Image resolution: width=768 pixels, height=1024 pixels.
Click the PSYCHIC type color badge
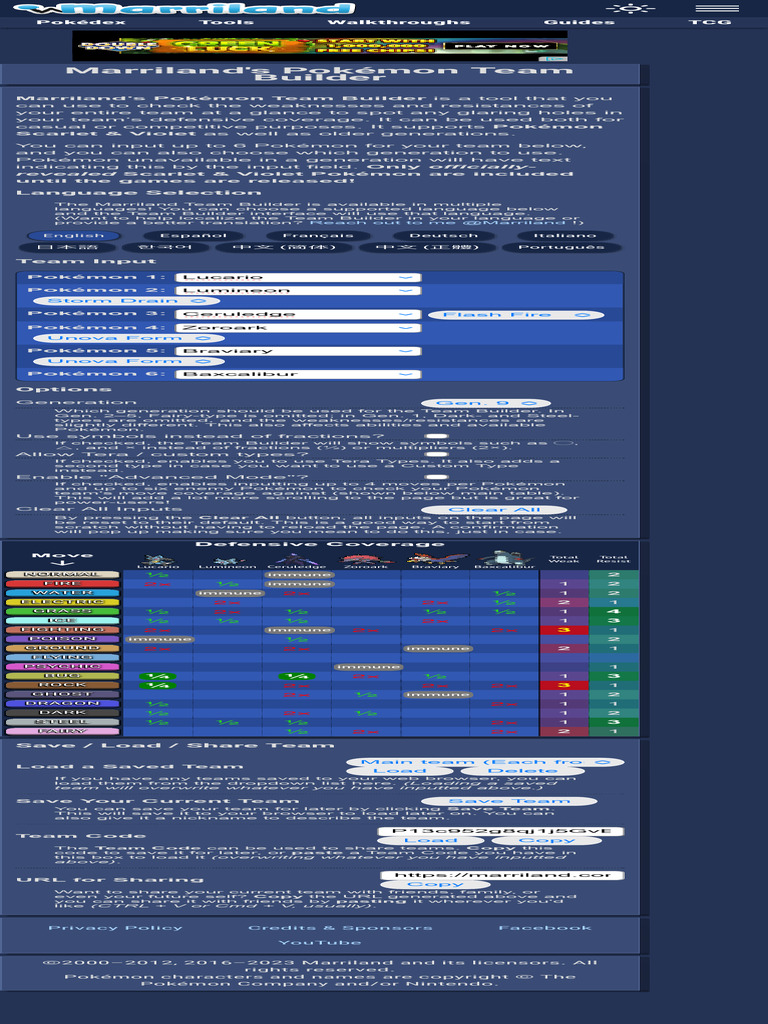(x=63, y=667)
